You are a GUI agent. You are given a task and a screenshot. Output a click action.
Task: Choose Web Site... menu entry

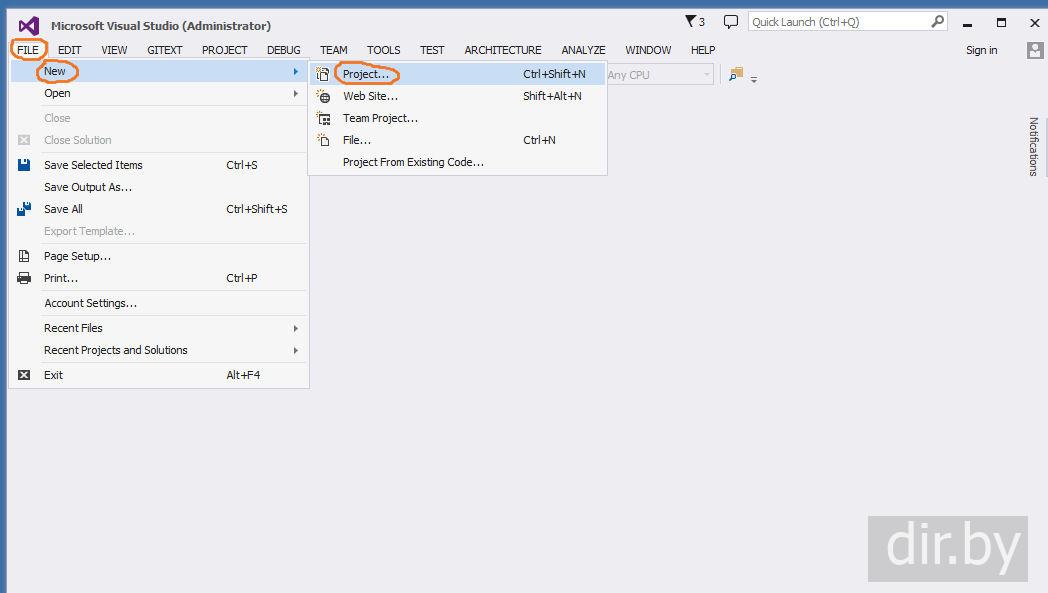pyautogui.click(x=457, y=96)
